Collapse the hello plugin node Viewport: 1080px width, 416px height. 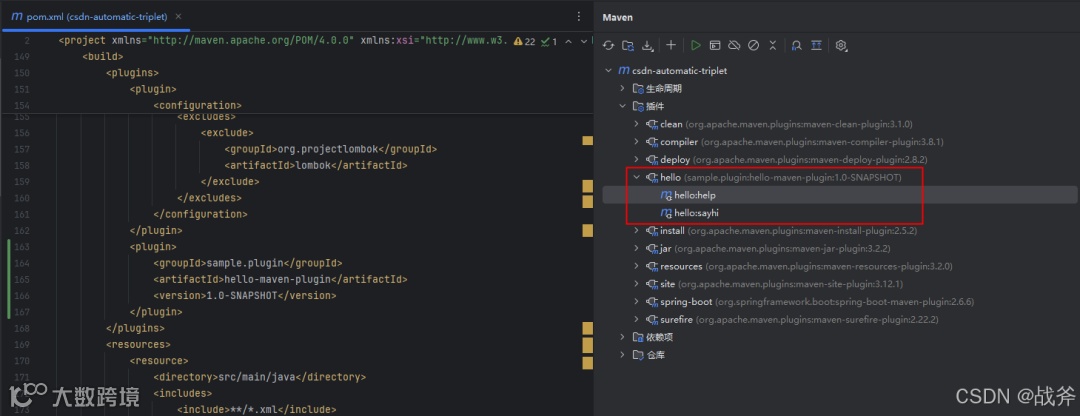point(636,178)
